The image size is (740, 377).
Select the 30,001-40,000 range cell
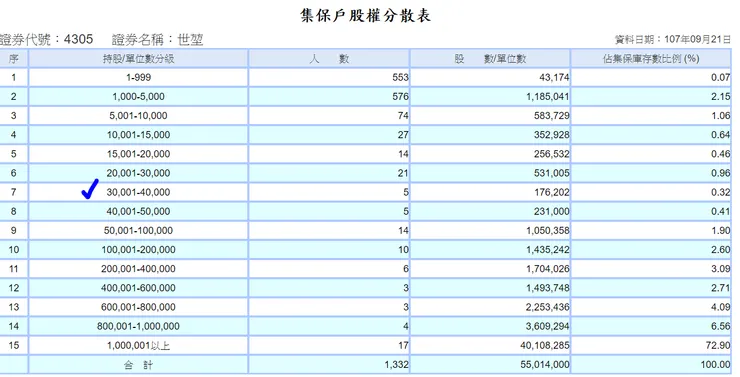(x=138, y=192)
